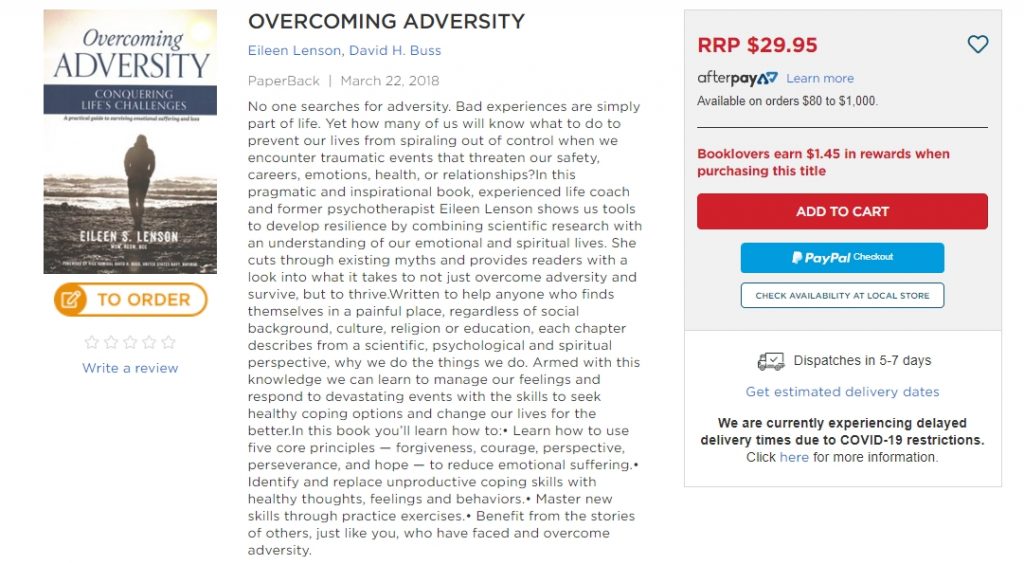Click the Afterpay logo

[737, 78]
